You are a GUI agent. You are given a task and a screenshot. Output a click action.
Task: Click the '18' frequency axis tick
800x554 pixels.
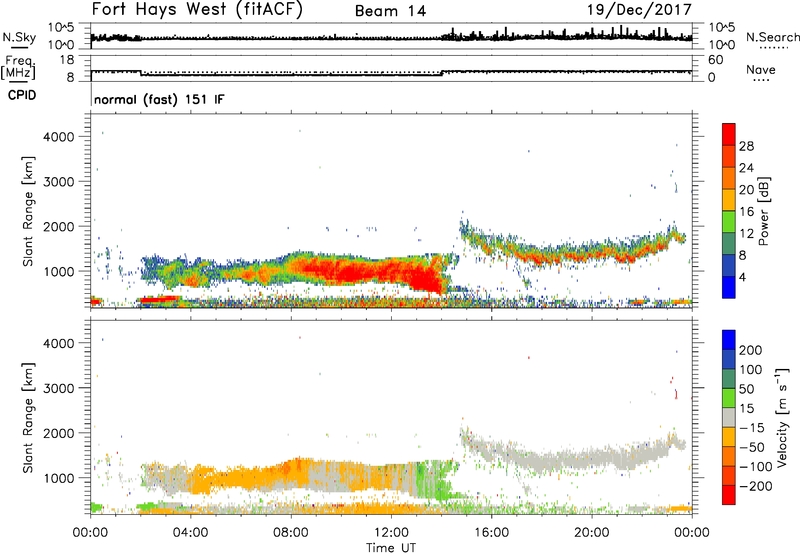point(66,59)
